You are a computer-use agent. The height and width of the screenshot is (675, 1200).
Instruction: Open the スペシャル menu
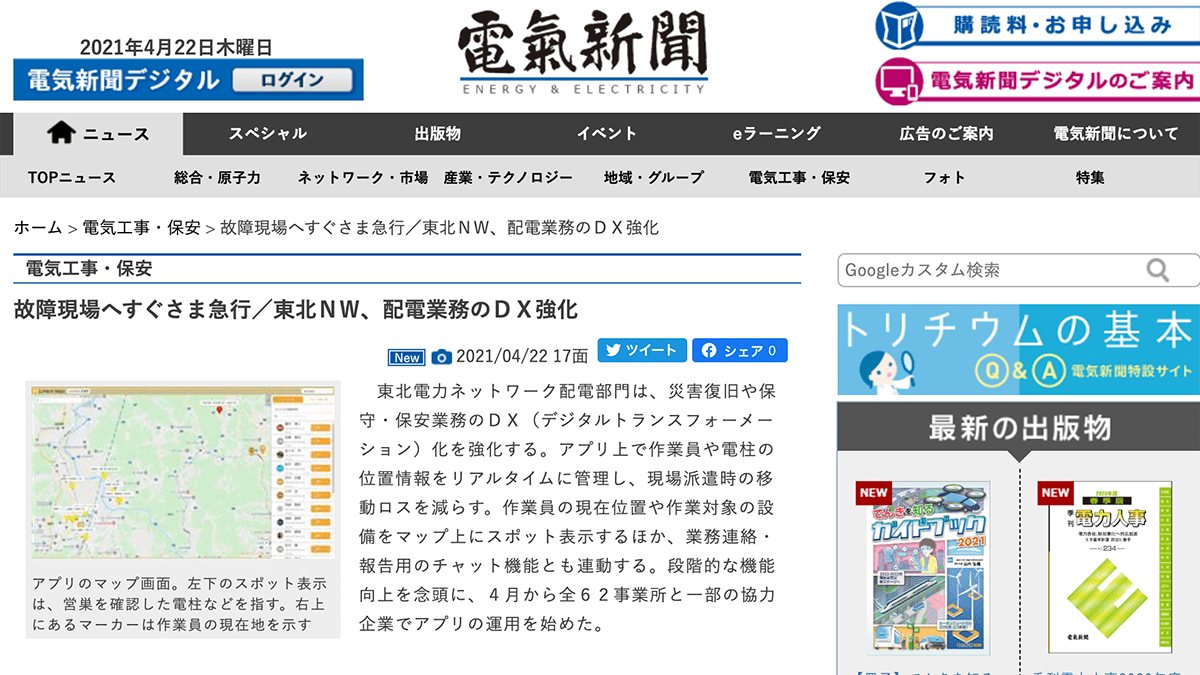[267, 134]
